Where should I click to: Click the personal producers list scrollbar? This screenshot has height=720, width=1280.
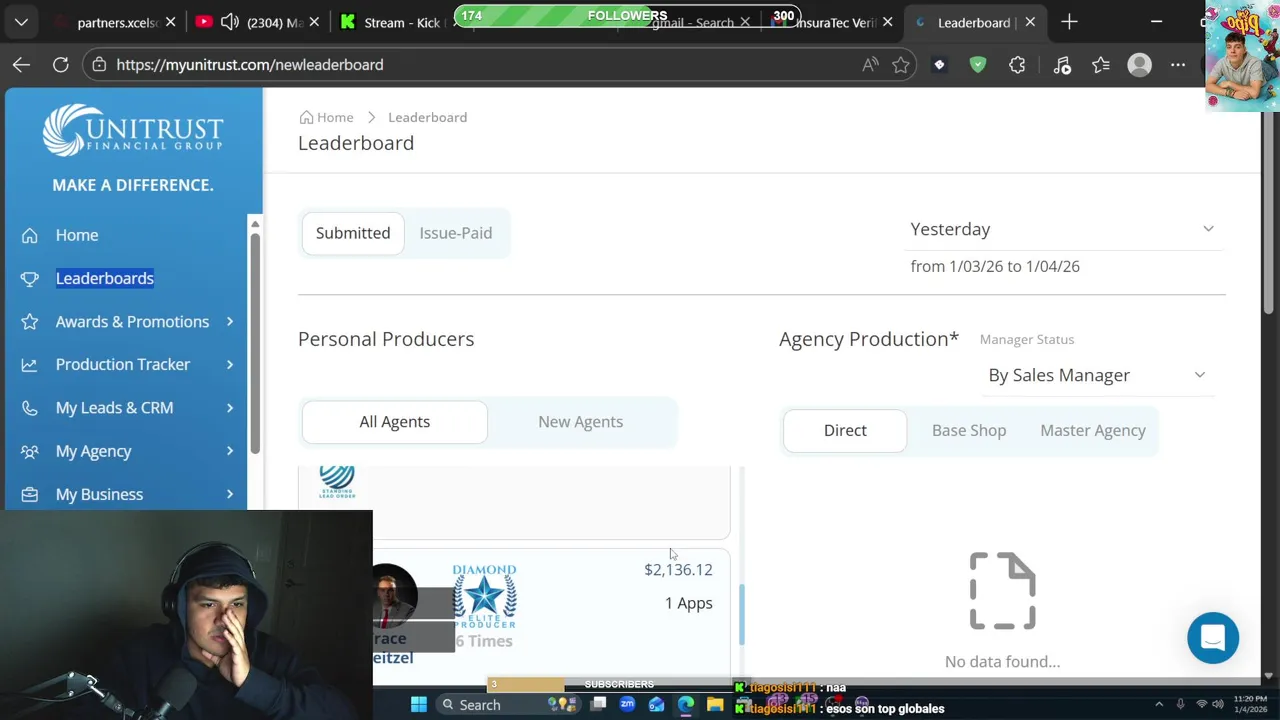742,614
